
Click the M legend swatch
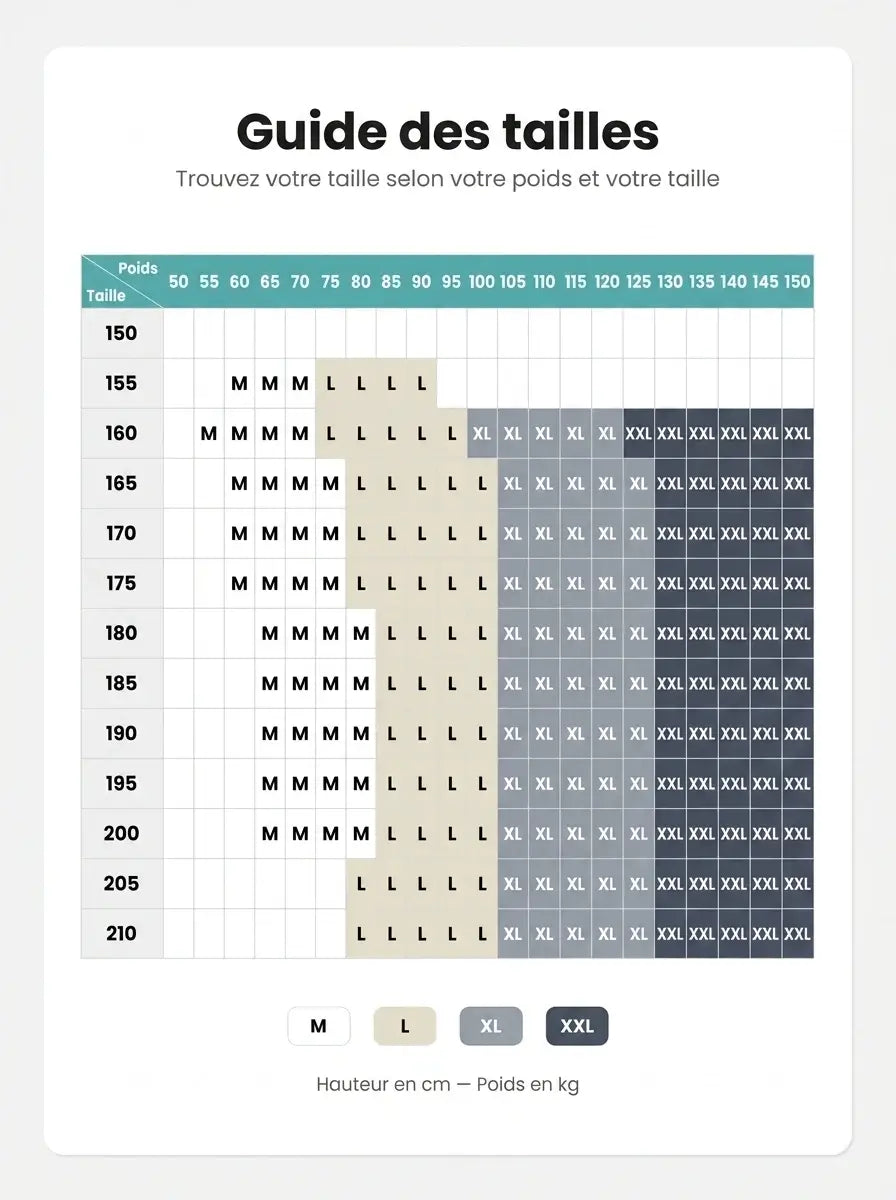[319, 1026]
